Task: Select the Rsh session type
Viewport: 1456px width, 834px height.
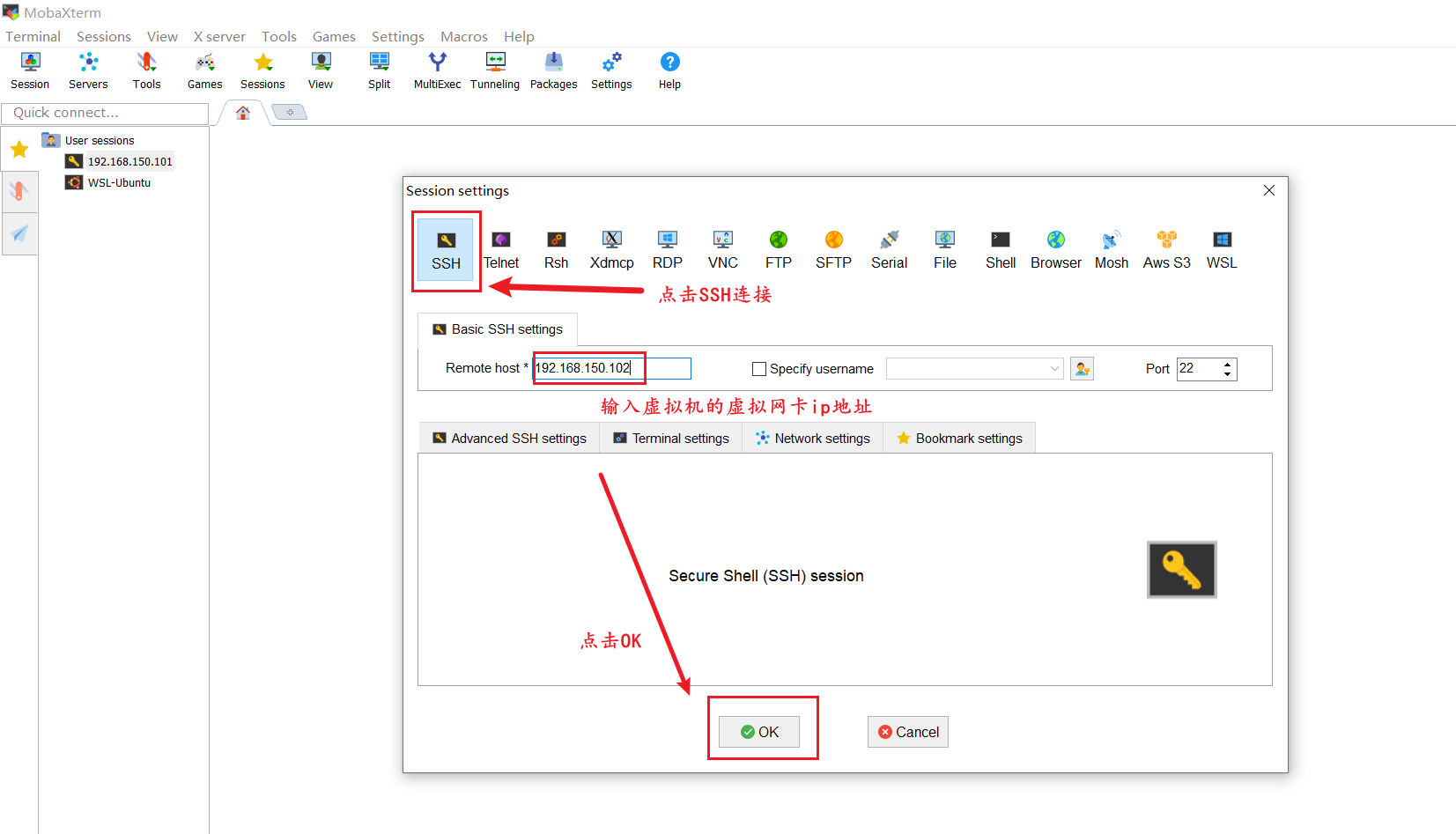Action: (556, 250)
